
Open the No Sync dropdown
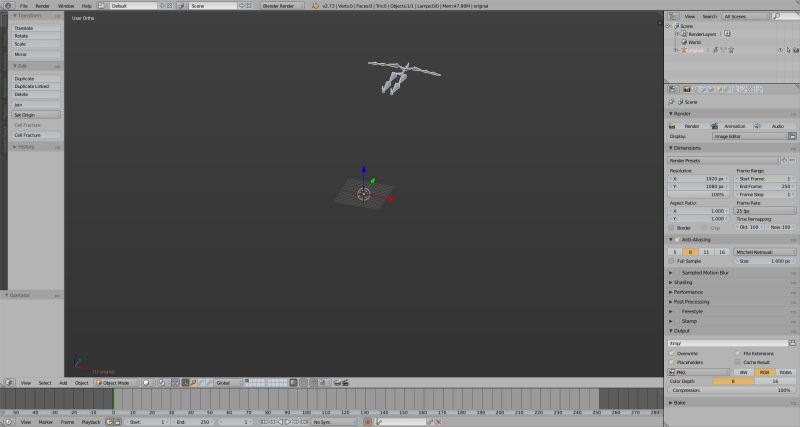tap(334, 422)
